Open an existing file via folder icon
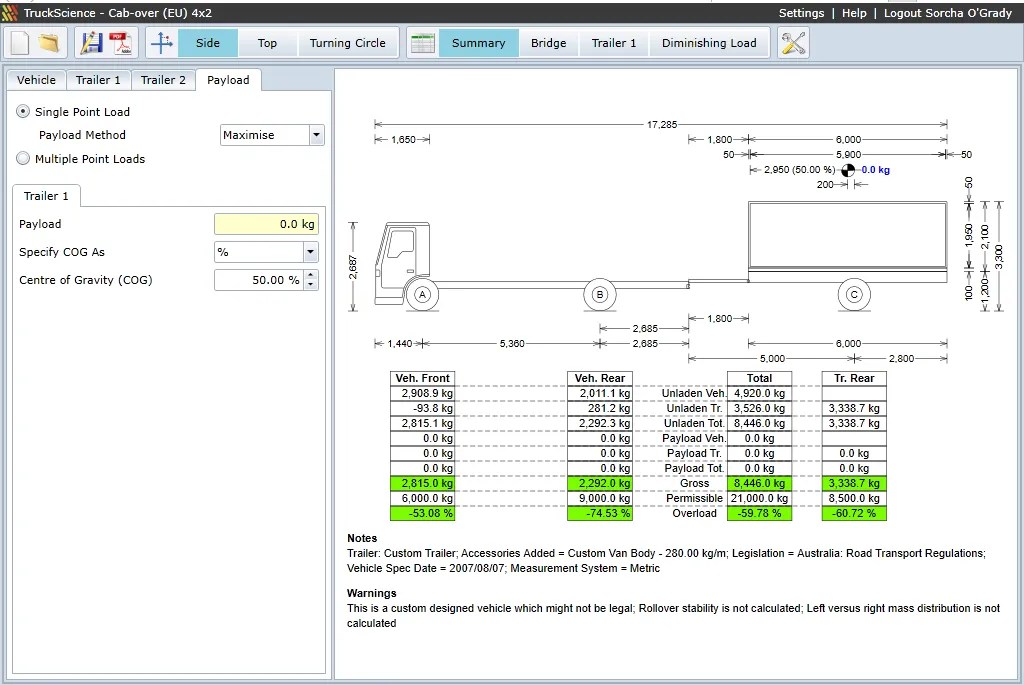Screen dimensions: 1024x685 (x=47, y=42)
